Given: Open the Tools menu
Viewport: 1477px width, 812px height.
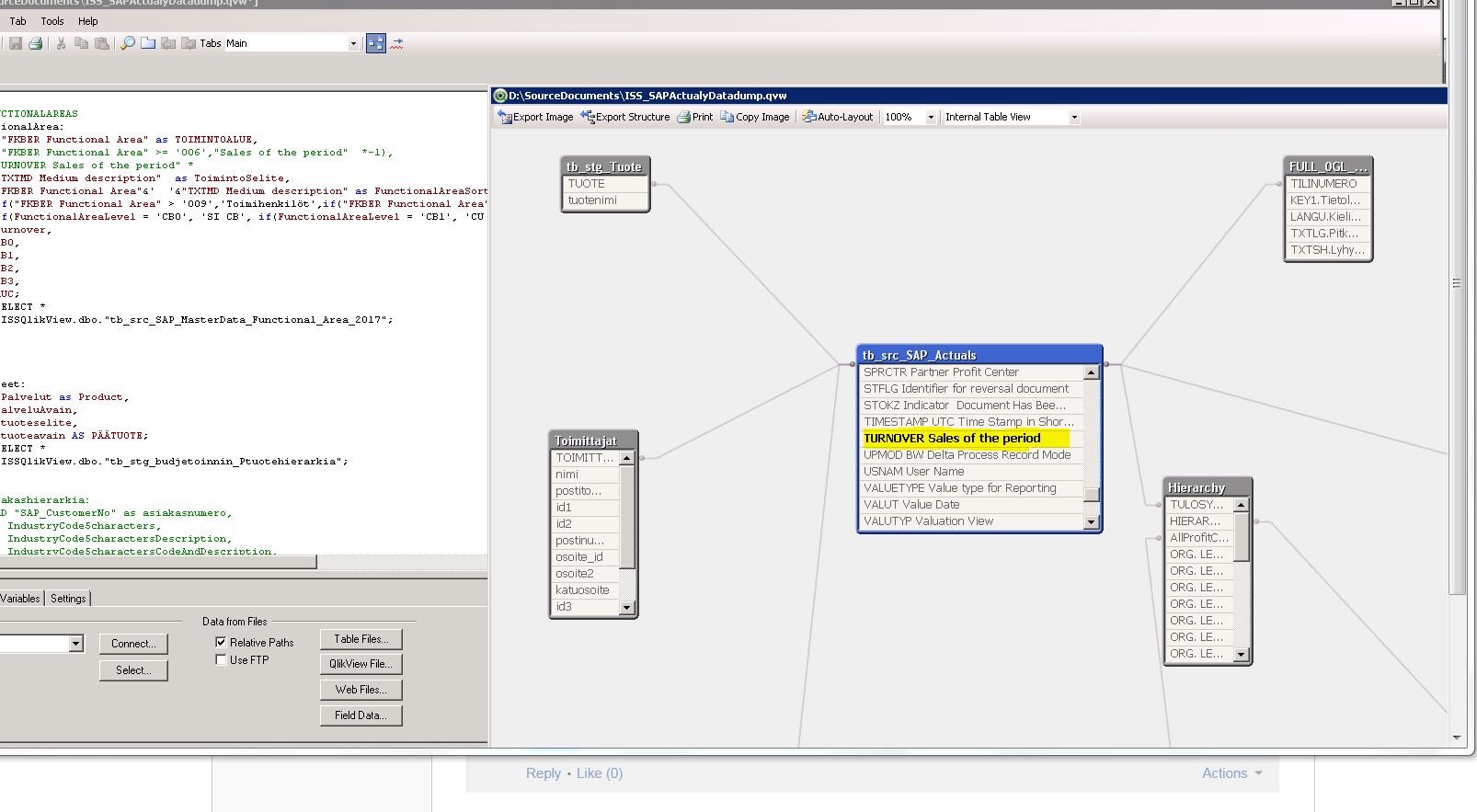Looking at the screenshot, I should point(52,21).
